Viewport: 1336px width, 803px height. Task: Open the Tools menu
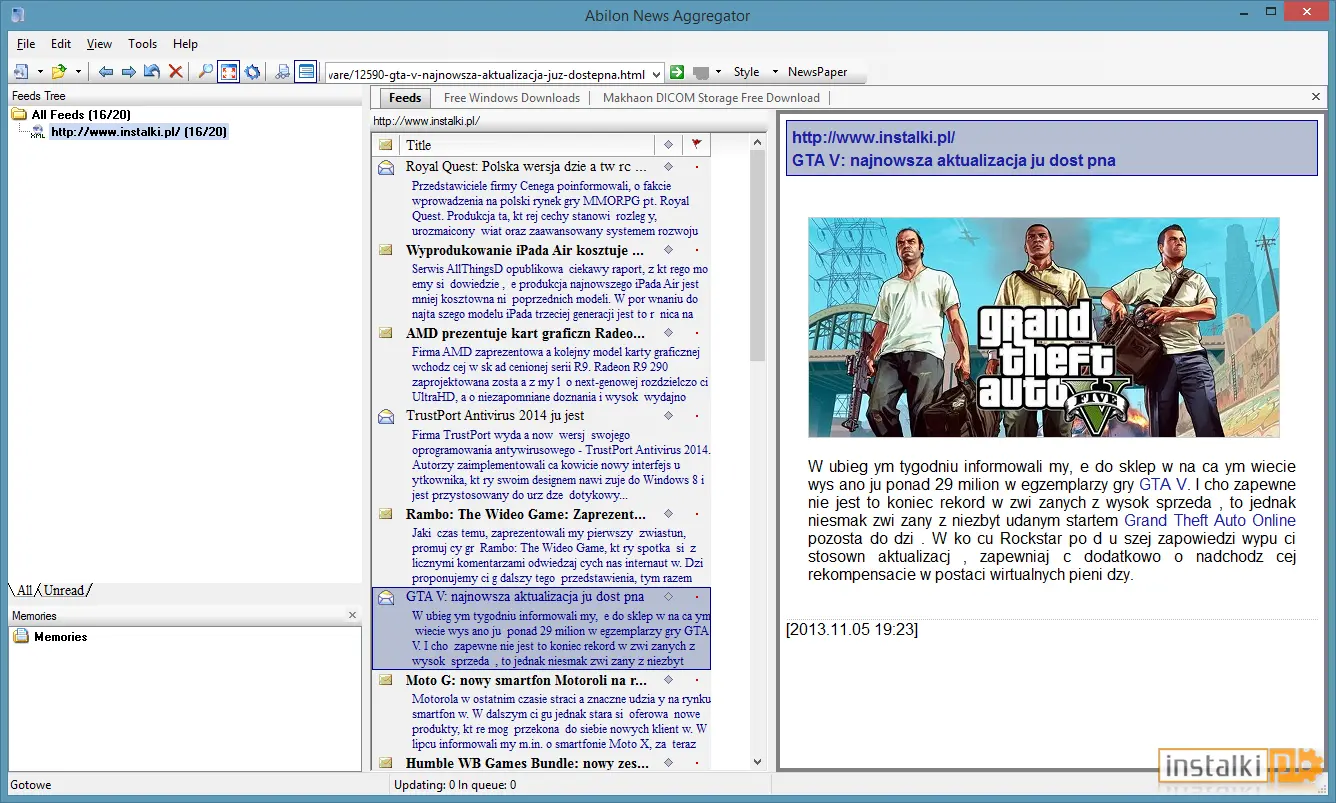click(143, 44)
